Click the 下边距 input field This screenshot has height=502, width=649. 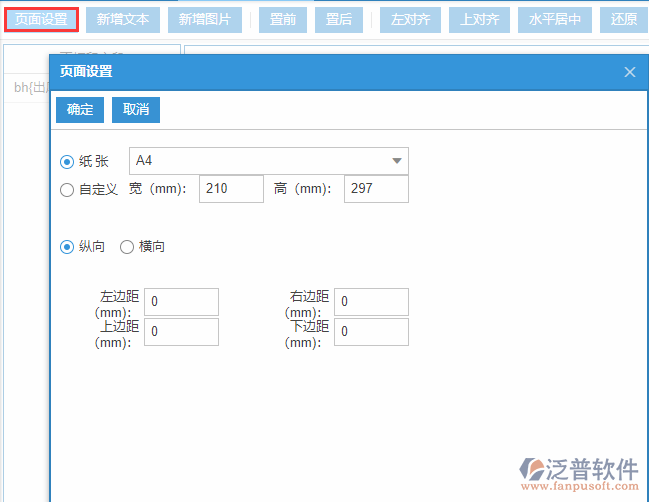(x=371, y=331)
